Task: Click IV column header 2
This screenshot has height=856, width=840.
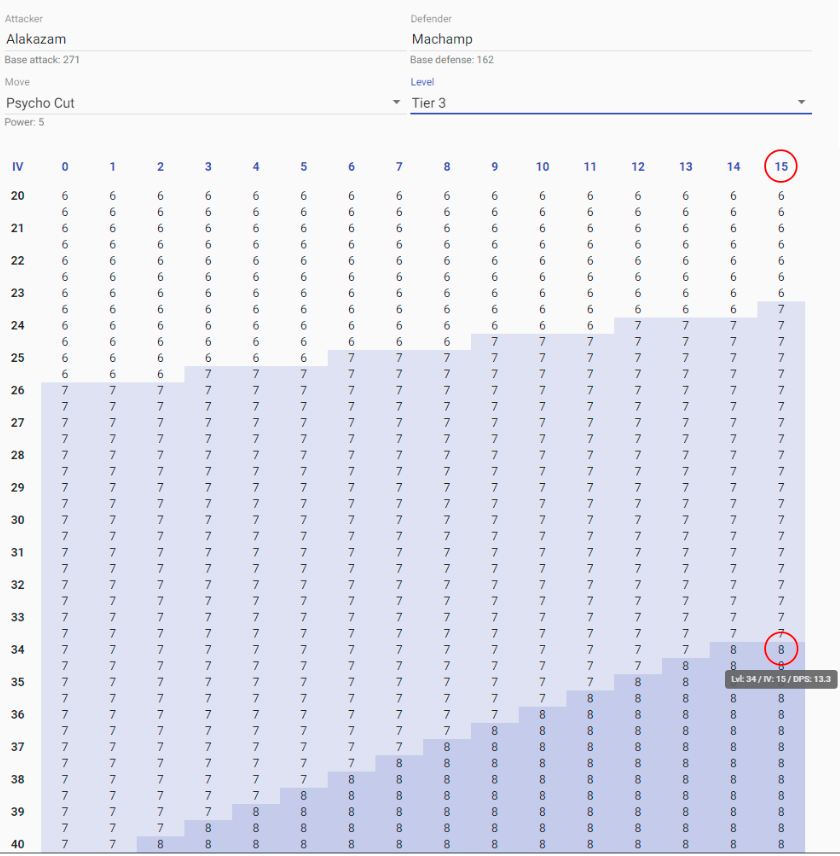Action: [160, 167]
